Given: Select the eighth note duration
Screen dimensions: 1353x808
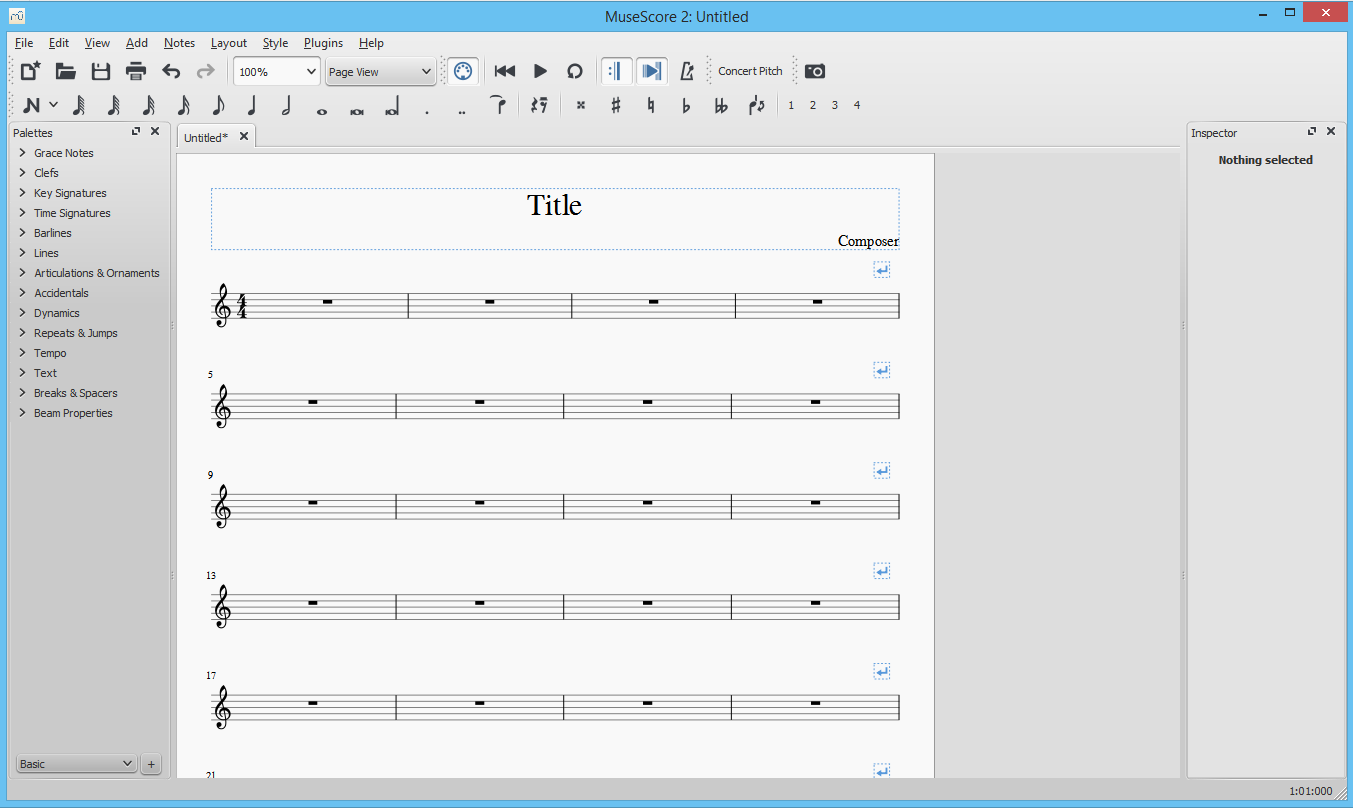Looking at the screenshot, I should point(218,105).
